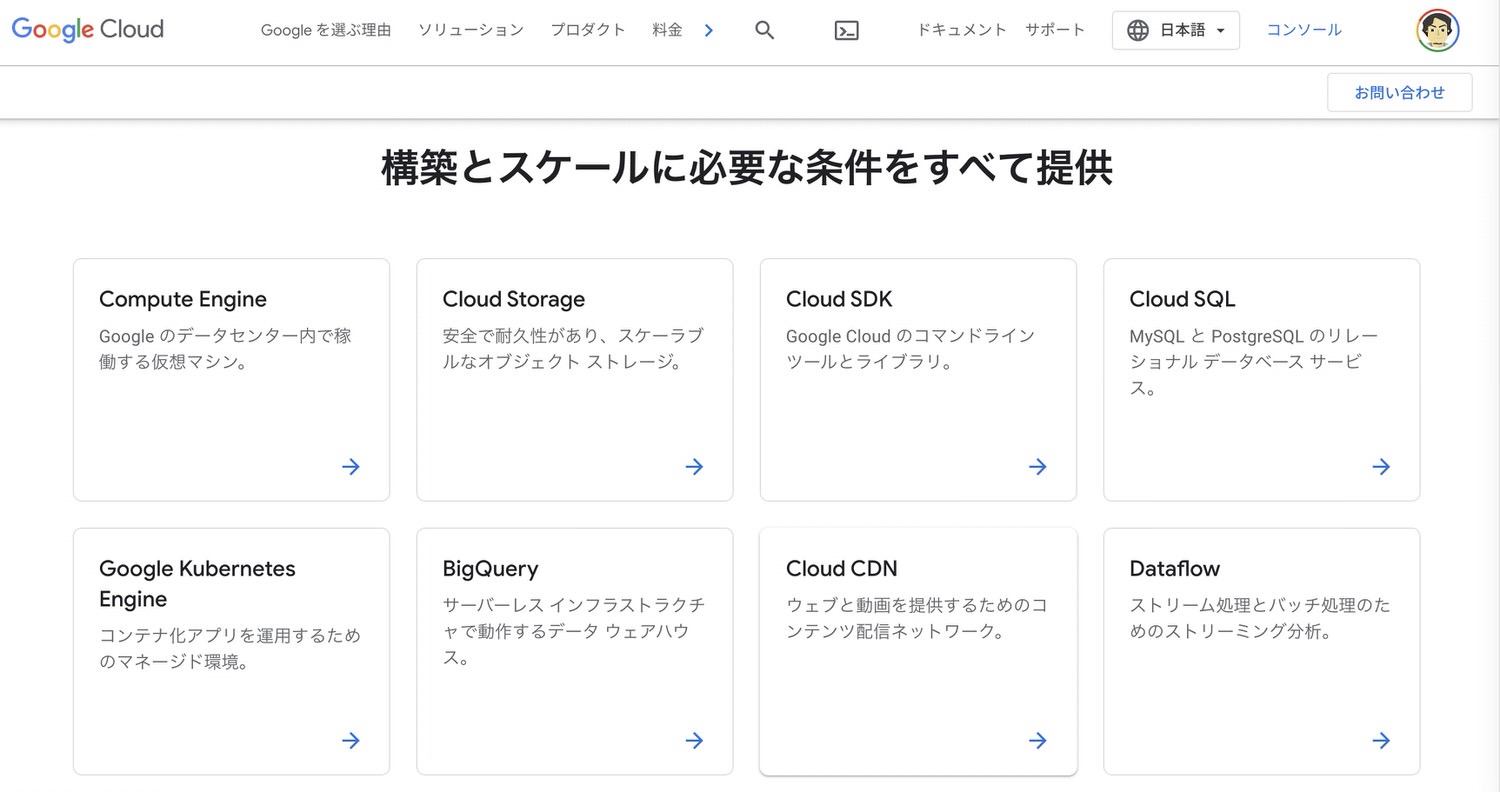Open the コンソール link

1304,30
